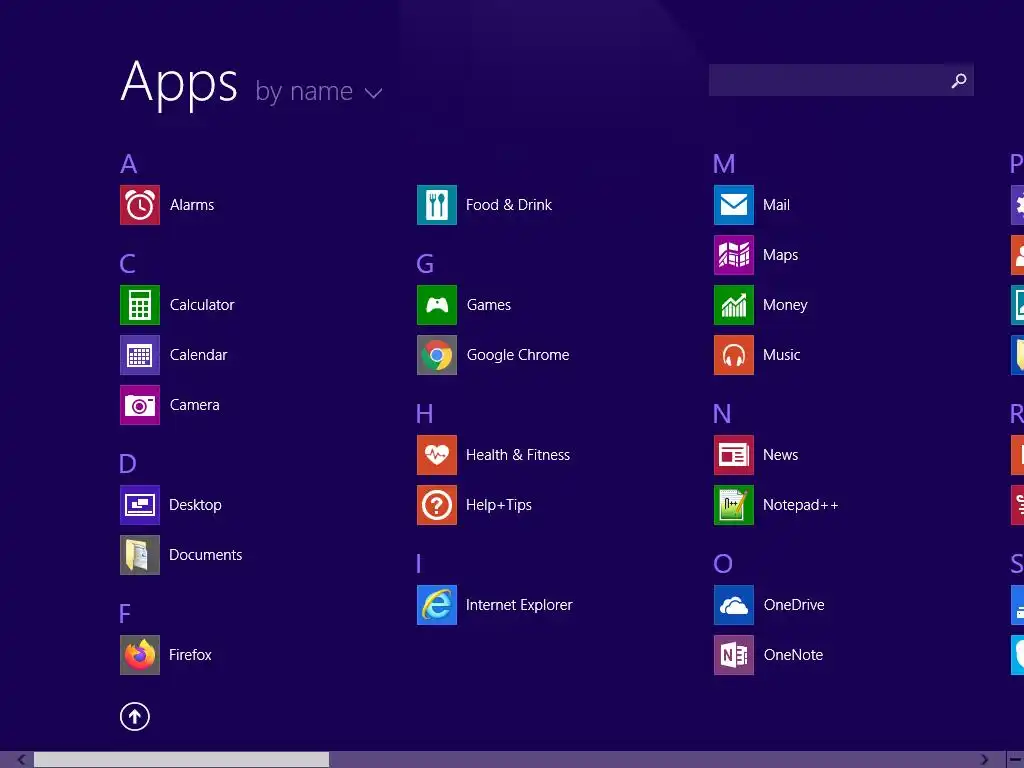The height and width of the screenshot is (768, 1024).
Task: Open the Desktop tile icon
Action: point(140,505)
